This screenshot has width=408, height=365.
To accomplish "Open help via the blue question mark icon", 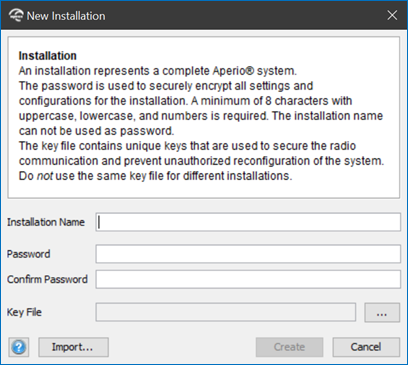I will (19, 347).
